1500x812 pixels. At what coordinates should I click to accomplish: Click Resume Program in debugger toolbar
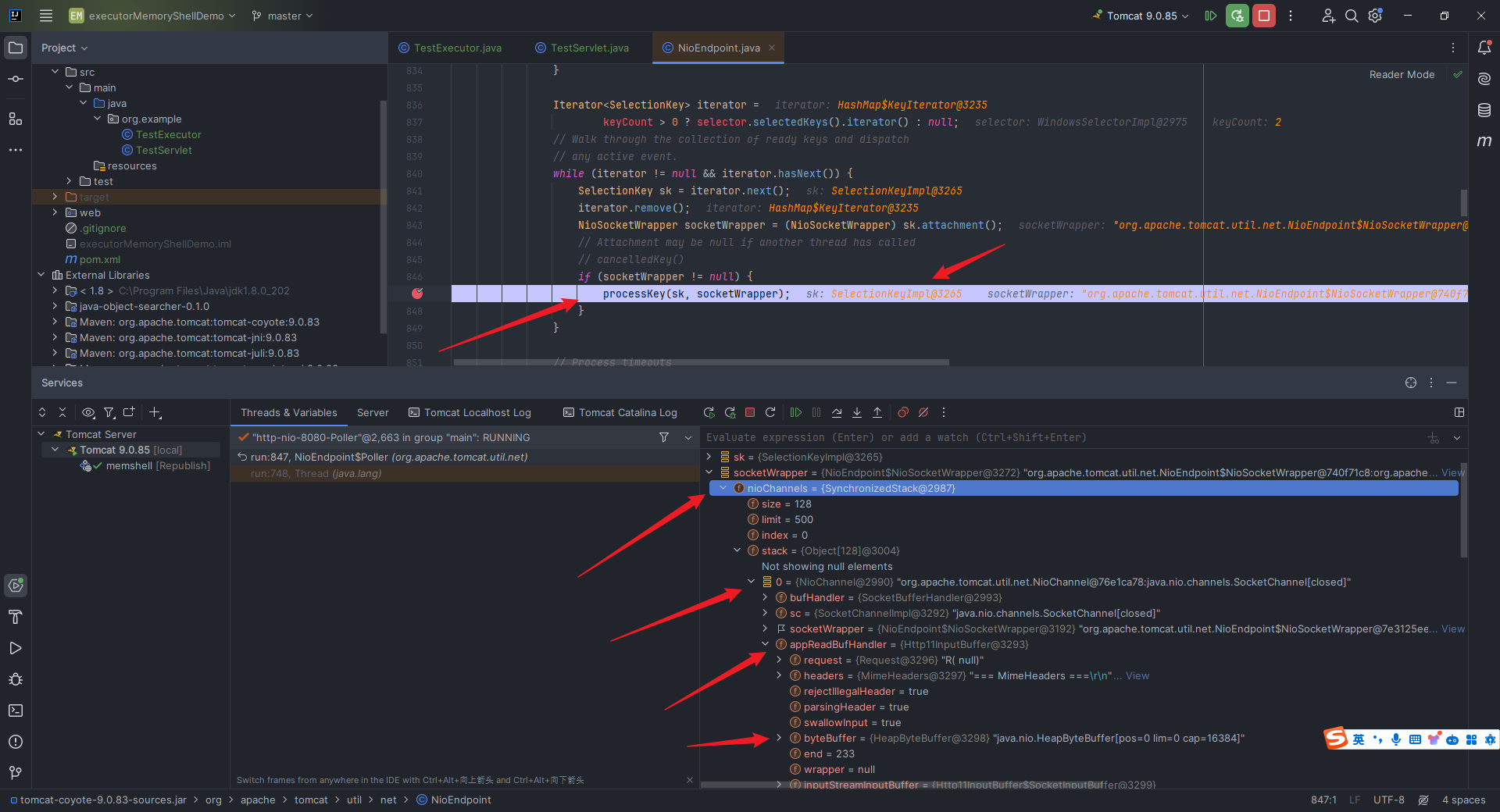click(796, 412)
